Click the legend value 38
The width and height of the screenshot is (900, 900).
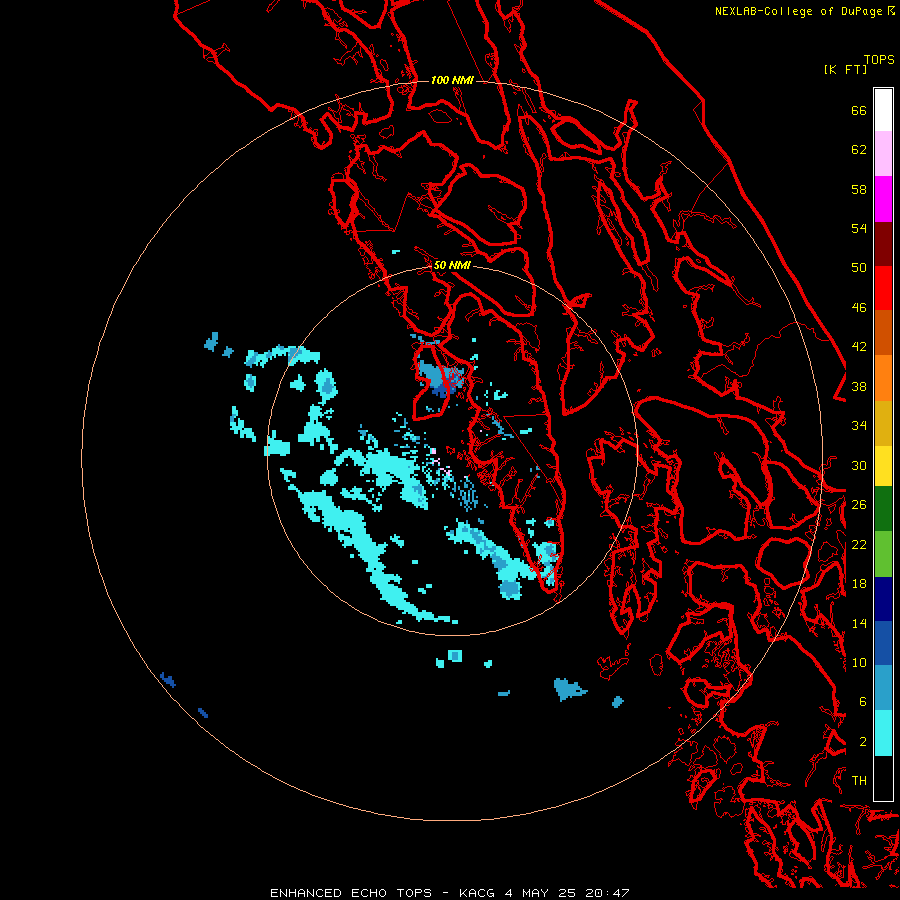click(859, 386)
